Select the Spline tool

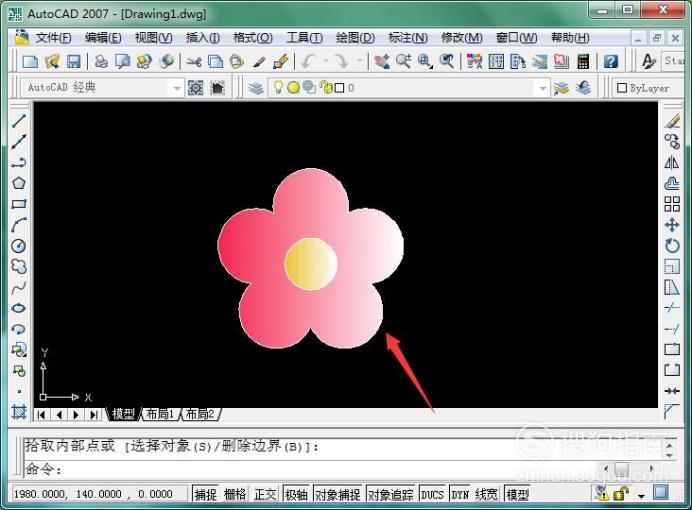(19, 288)
